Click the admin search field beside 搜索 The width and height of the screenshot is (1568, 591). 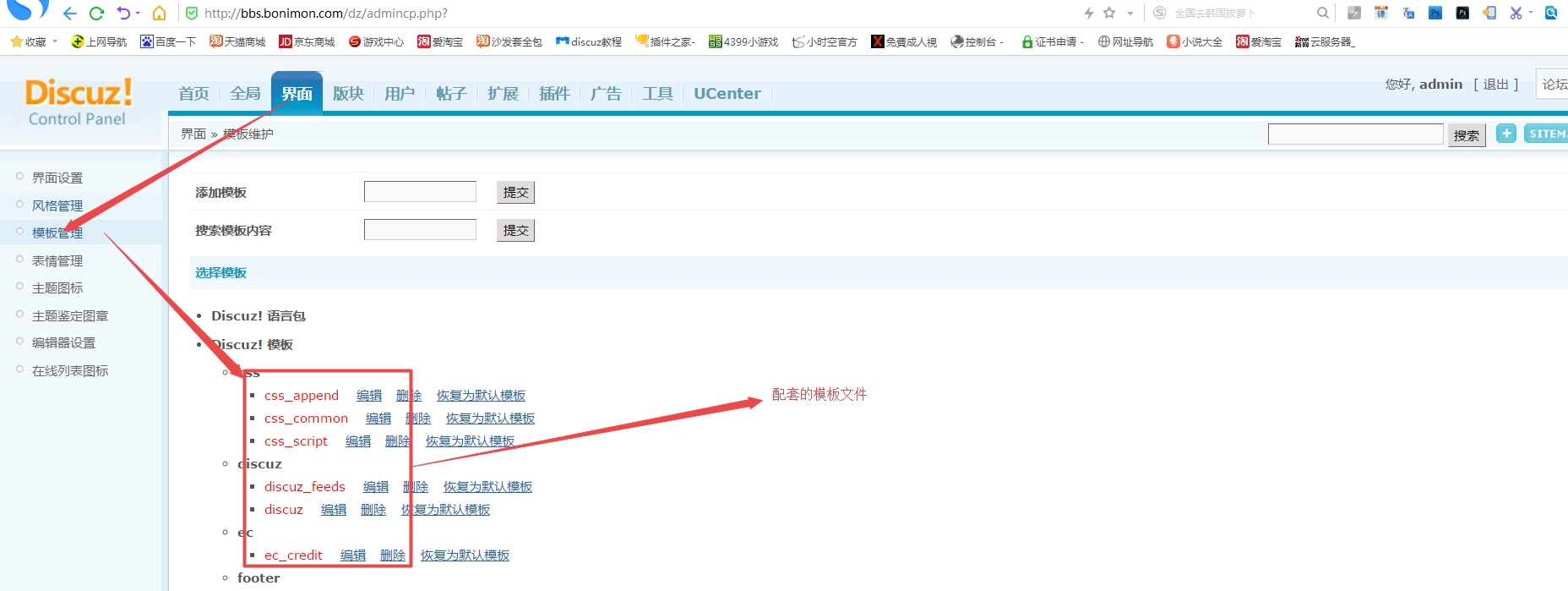coord(1355,134)
